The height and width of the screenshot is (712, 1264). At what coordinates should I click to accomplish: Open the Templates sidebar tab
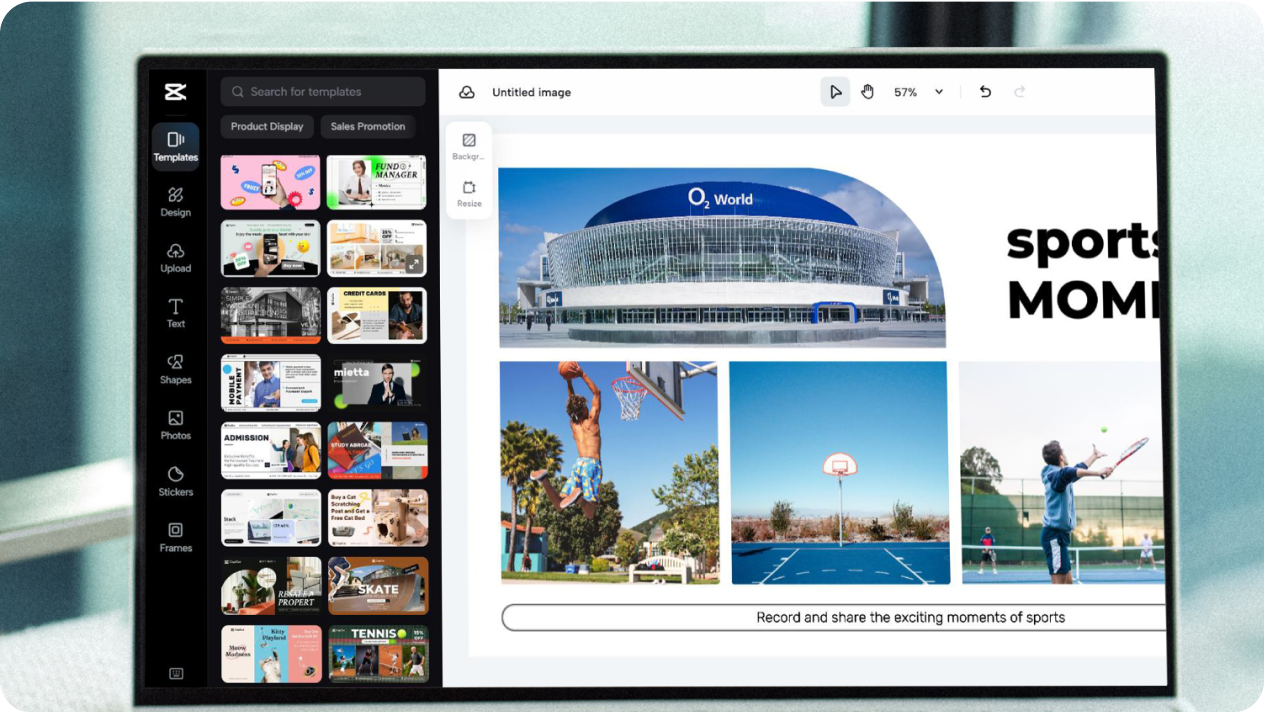pyautogui.click(x=175, y=146)
